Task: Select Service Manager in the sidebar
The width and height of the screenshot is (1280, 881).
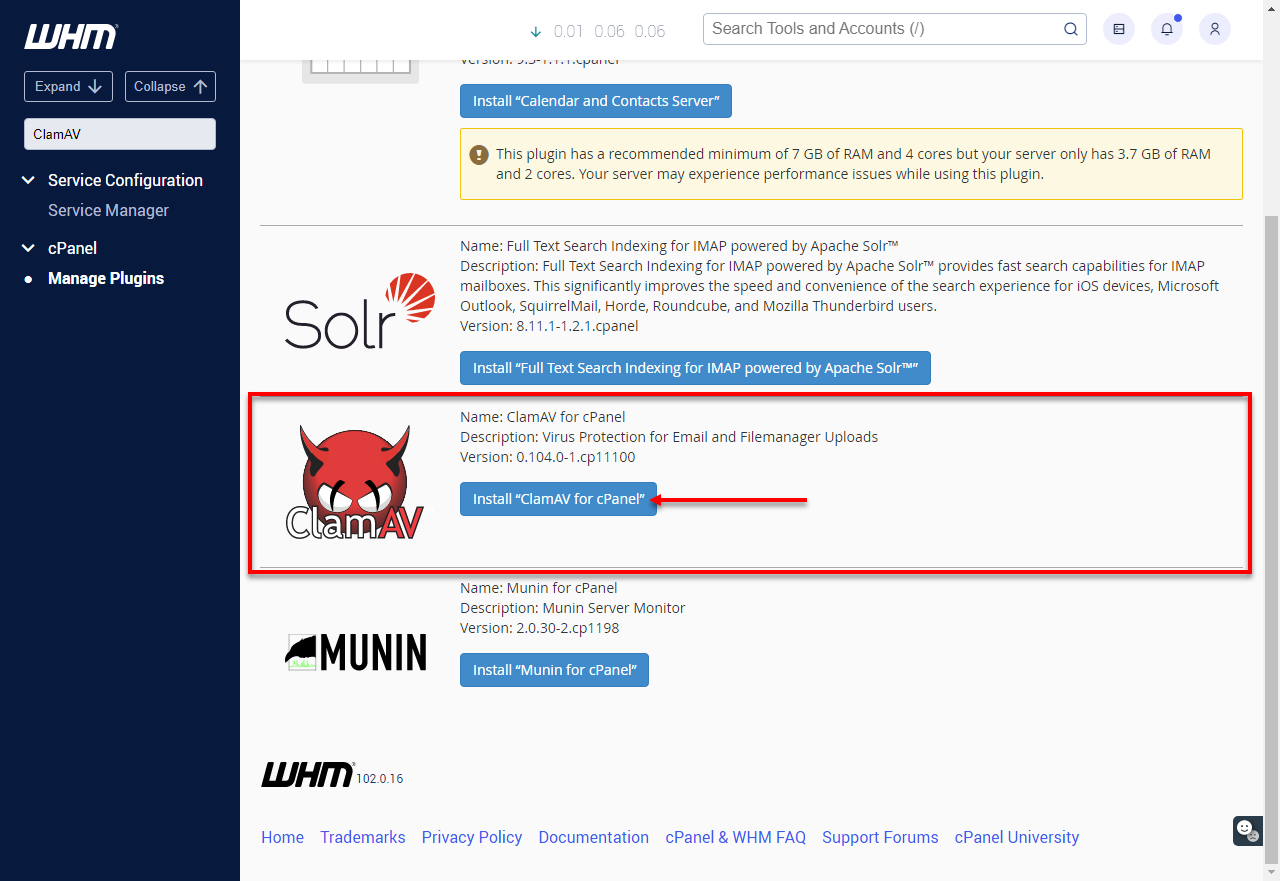Action: tap(108, 210)
